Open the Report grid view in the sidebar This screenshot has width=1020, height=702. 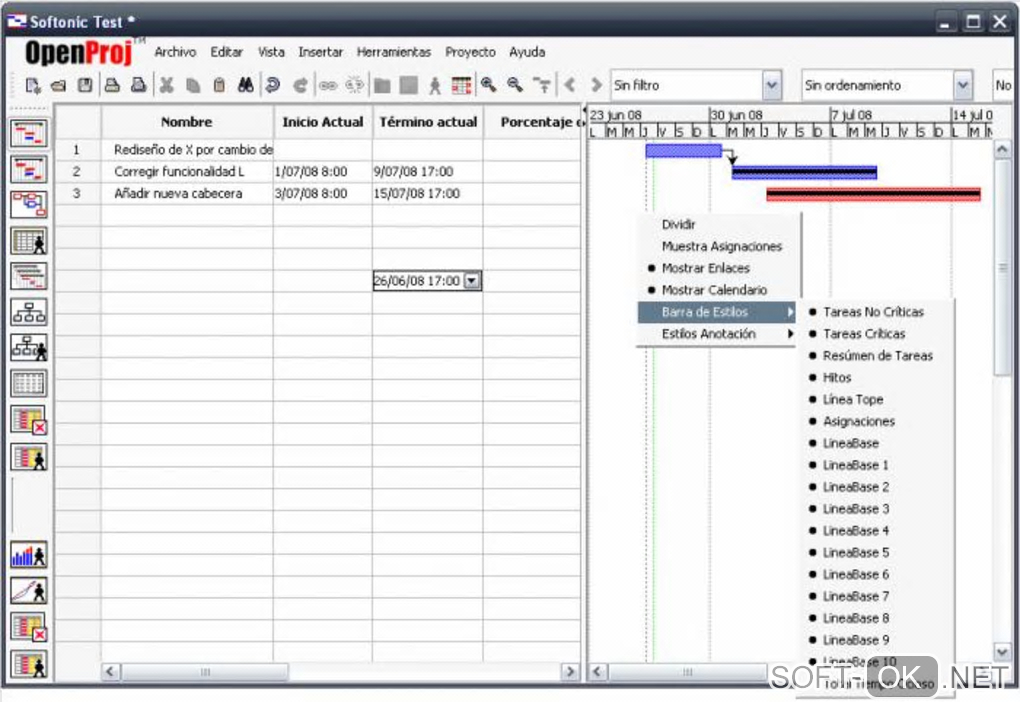(29, 383)
